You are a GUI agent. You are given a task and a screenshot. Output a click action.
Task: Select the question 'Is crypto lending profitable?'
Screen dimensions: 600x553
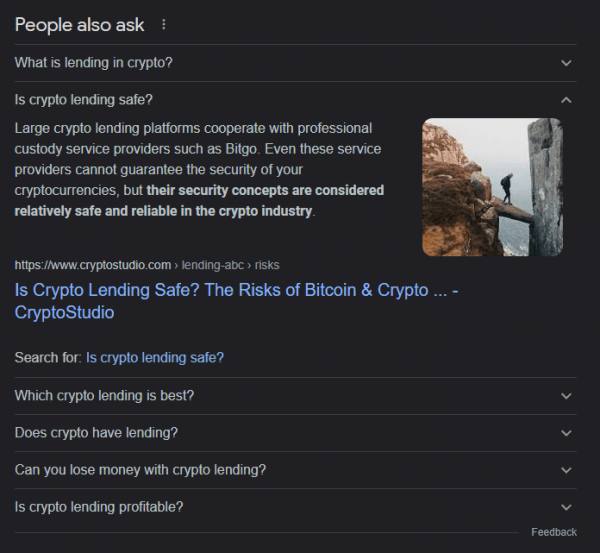coord(99,507)
